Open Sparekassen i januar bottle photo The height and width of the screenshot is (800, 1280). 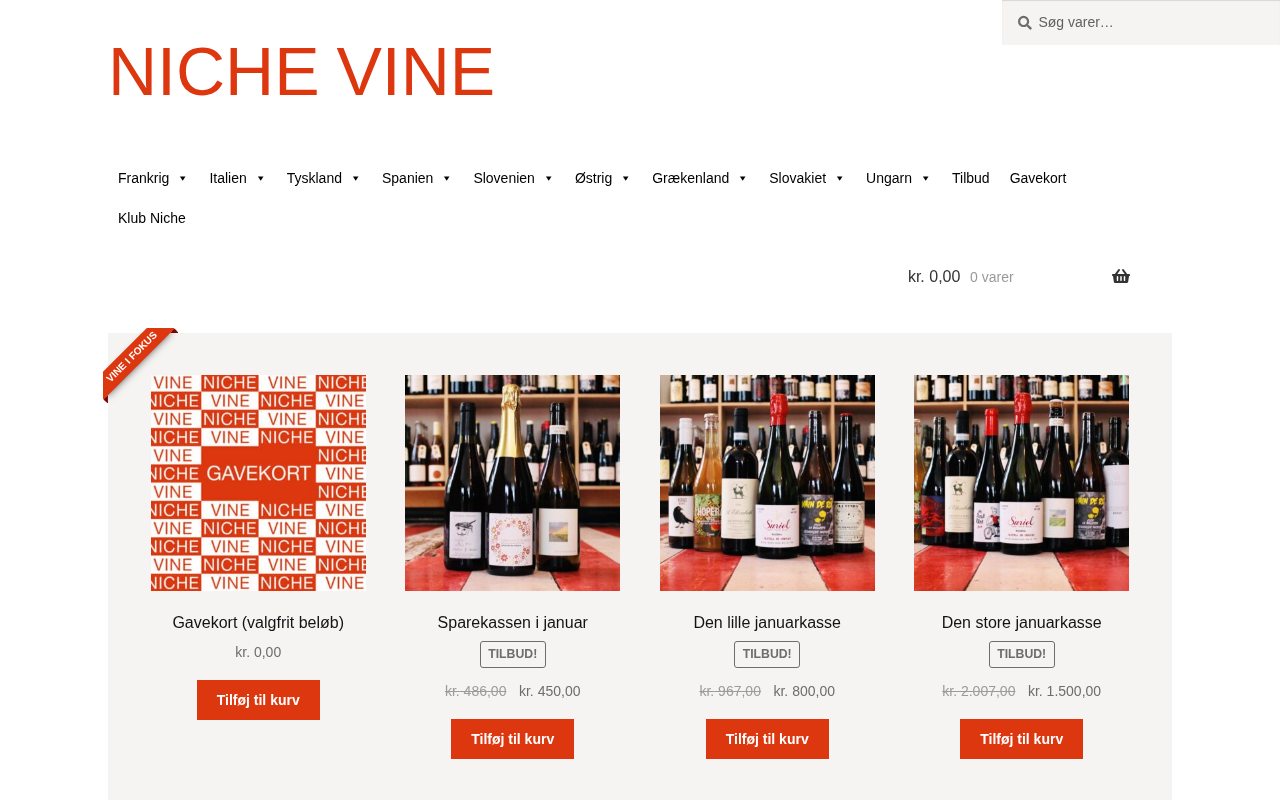[513, 483]
